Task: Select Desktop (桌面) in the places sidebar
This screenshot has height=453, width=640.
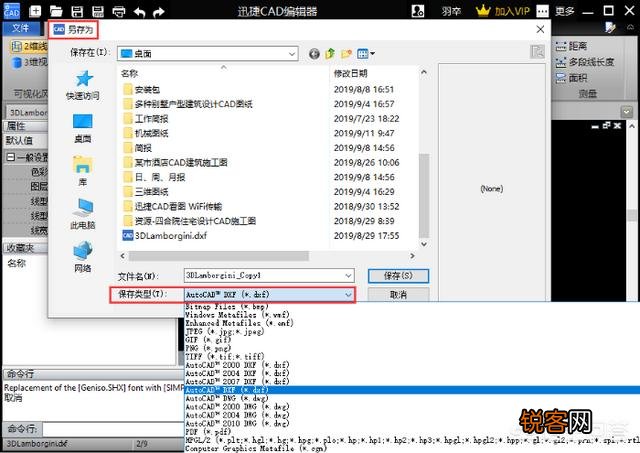Action: [x=82, y=129]
